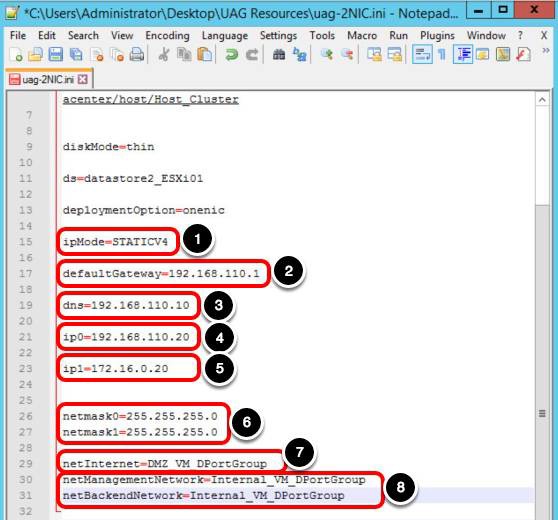Click the netInternet=DMZ_VM_DPortGroup line
558x520 pixels.
click(x=165, y=464)
